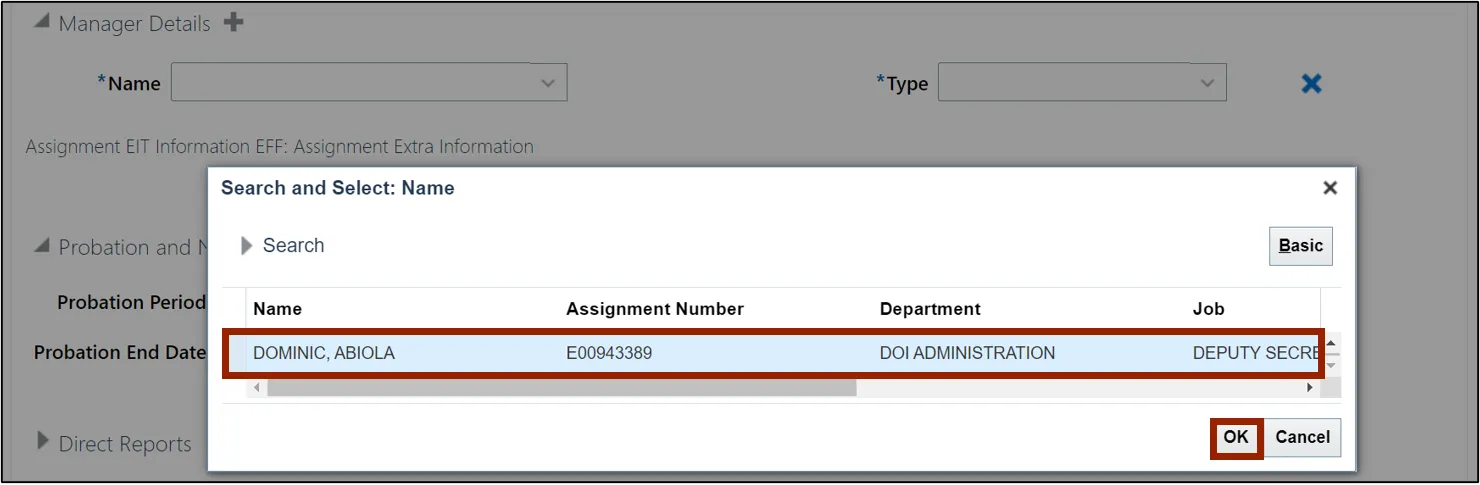Click the Cancel button in dialog
The image size is (1480, 485).
point(1302,437)
